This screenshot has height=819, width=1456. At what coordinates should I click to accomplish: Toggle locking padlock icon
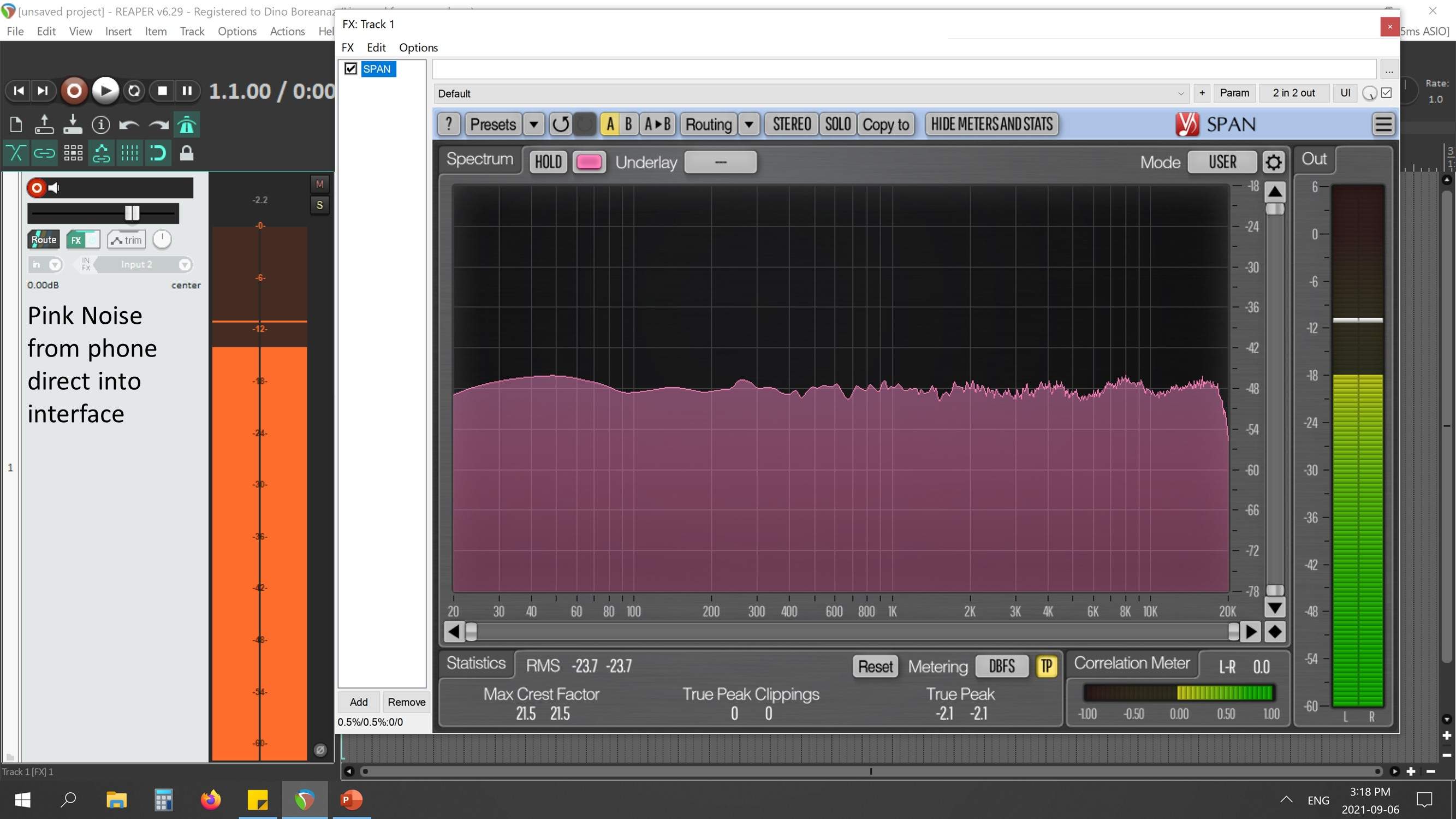[x=187, y=153]
